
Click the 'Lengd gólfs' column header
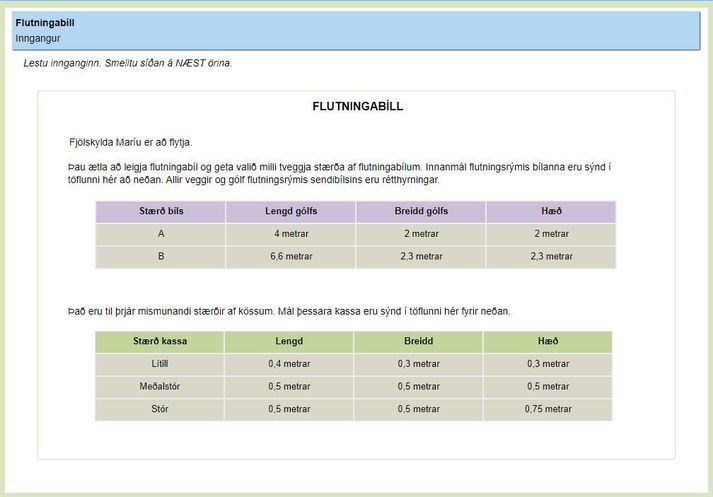coord(291,211)
